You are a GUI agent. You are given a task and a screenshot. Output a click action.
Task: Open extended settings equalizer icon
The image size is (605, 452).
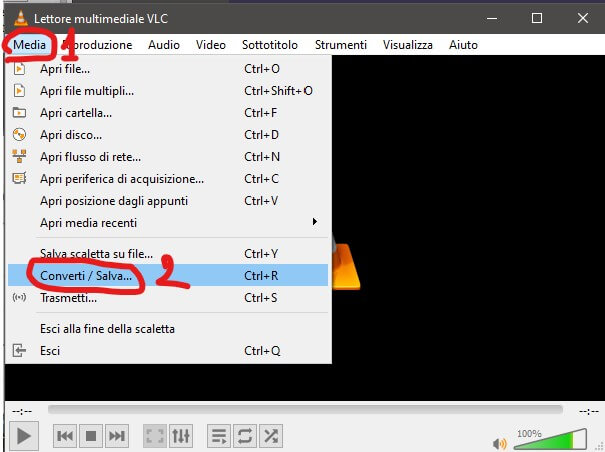(x=181, y=436)
